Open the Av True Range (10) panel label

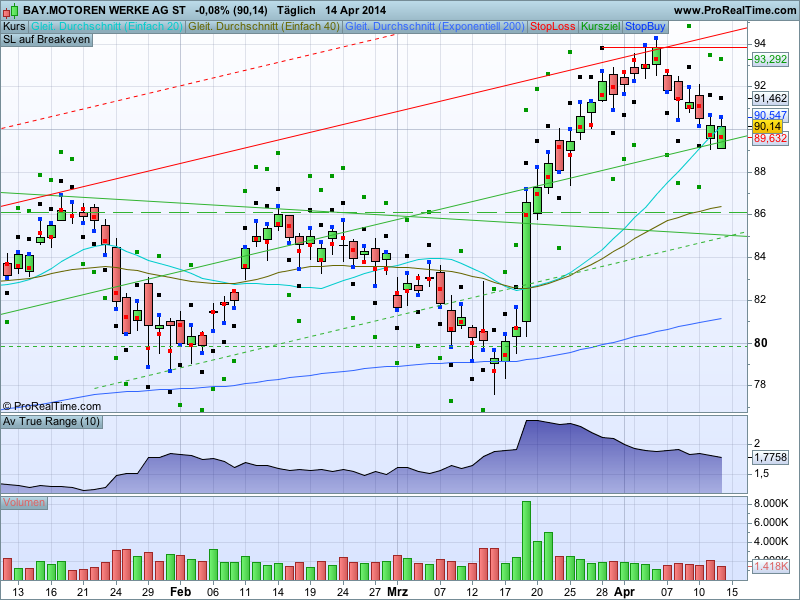coord(52,421)
